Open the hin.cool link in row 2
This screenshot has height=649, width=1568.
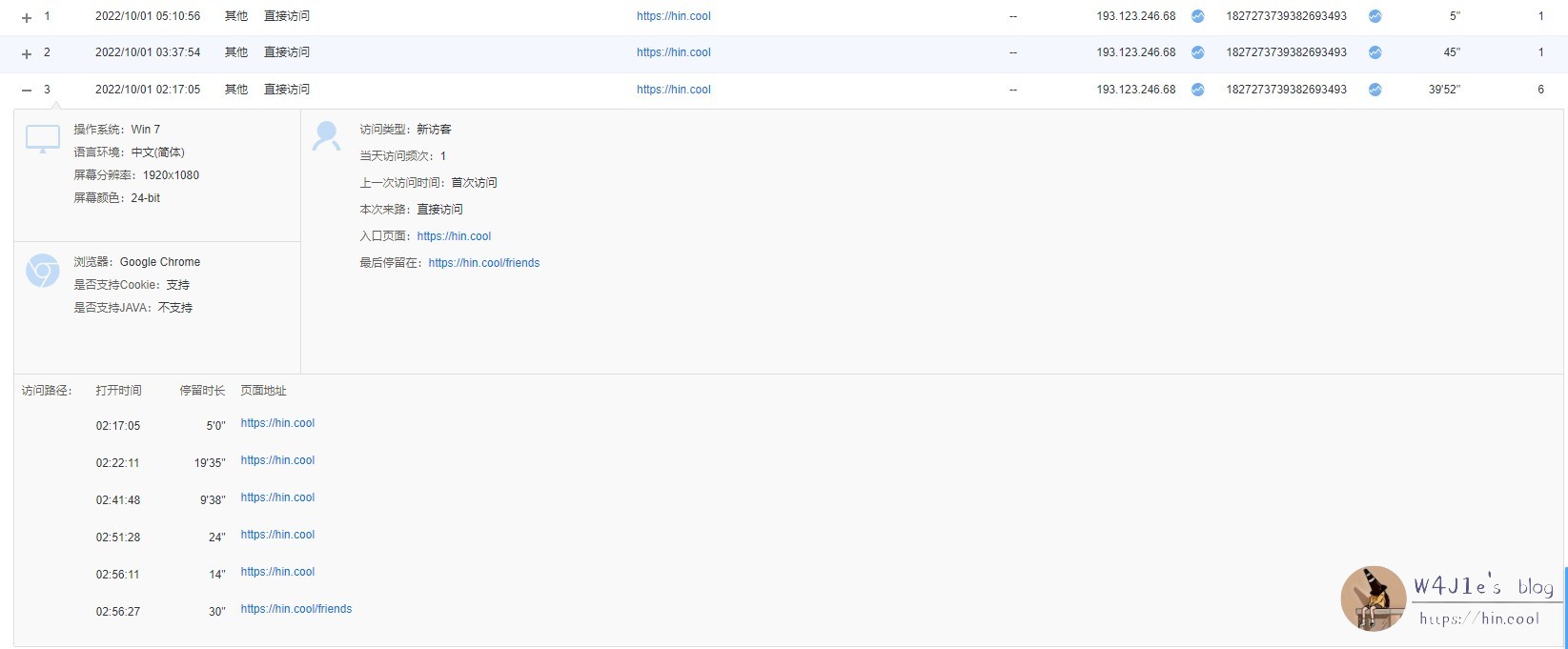[673, 52]
